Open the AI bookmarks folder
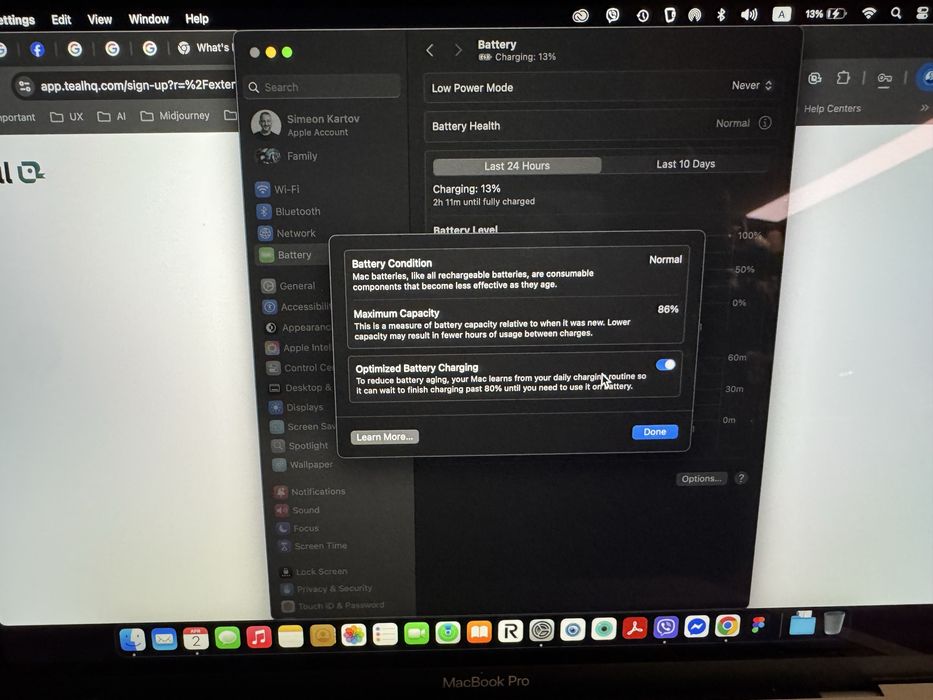The image size is (933, 700). [112, 116]
